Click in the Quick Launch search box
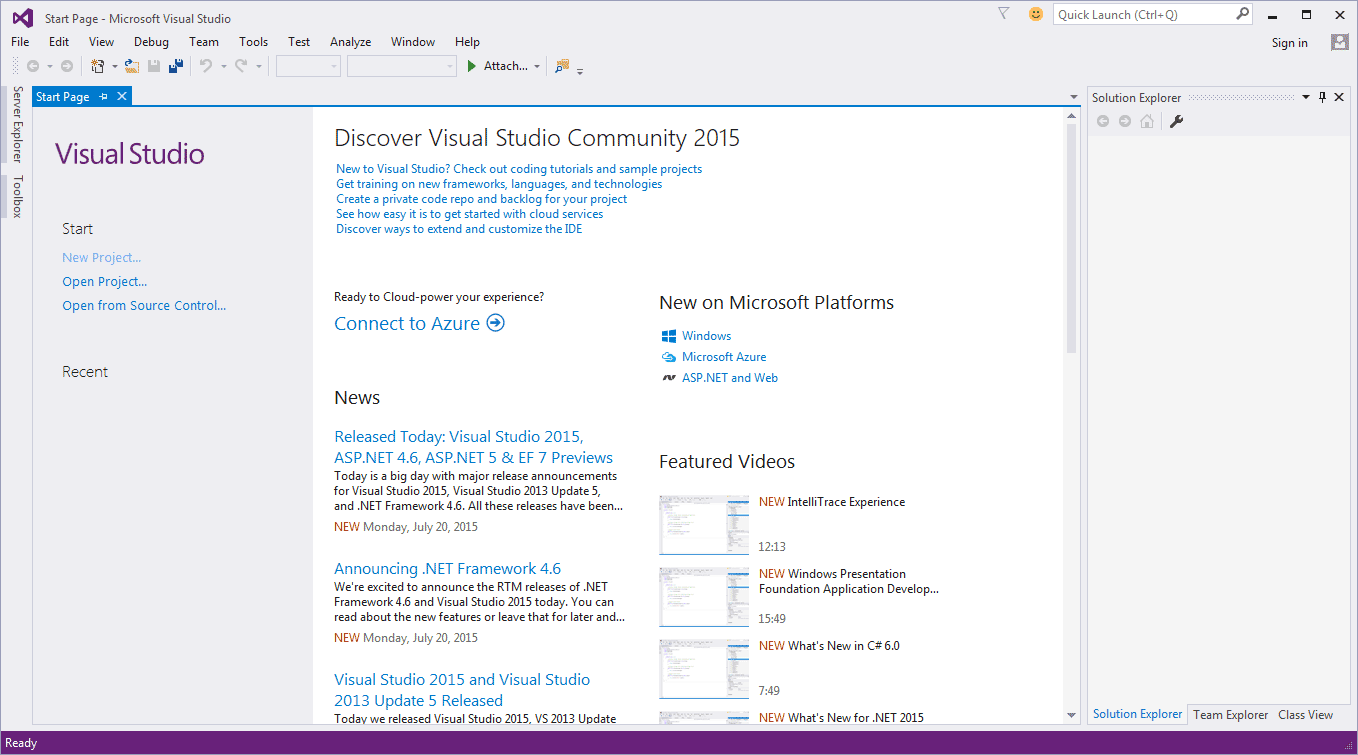The width and height of the screenshot is (1358, 755). tap(1142, 14)
